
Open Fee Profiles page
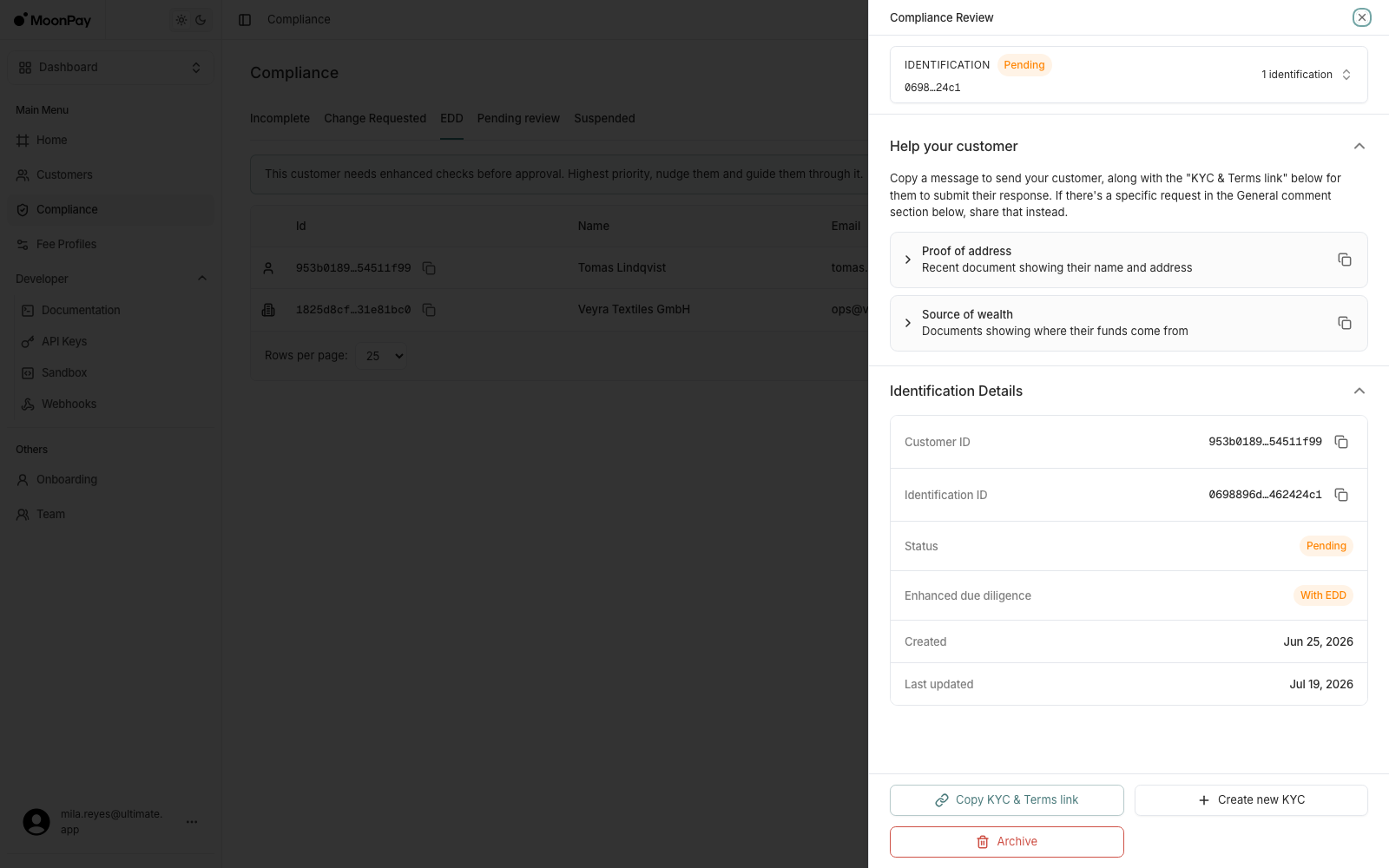point(109,244)
